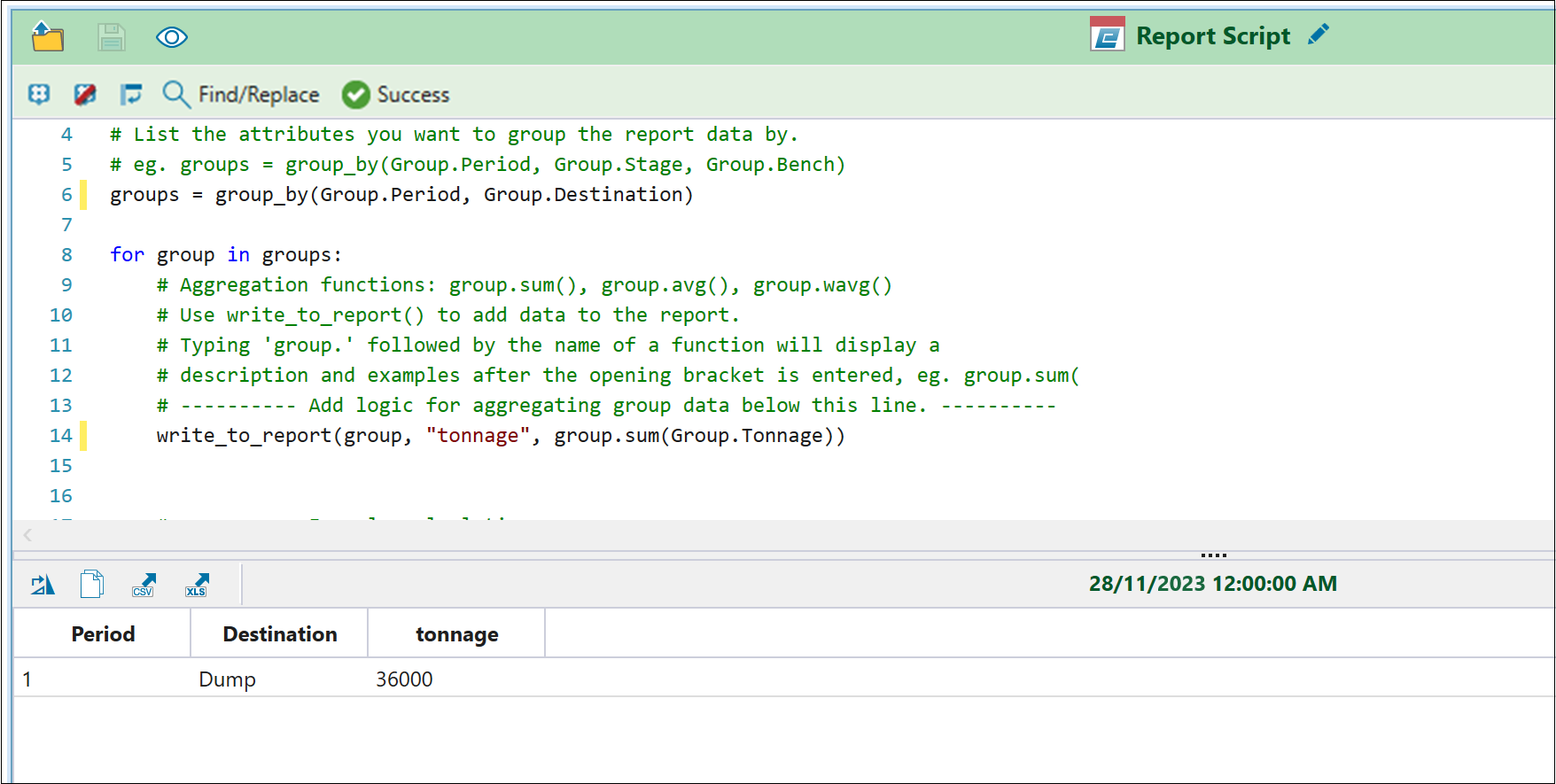Export the report to XLS
This screenshot has width=1556, height=784.
(x=197, y=585)
